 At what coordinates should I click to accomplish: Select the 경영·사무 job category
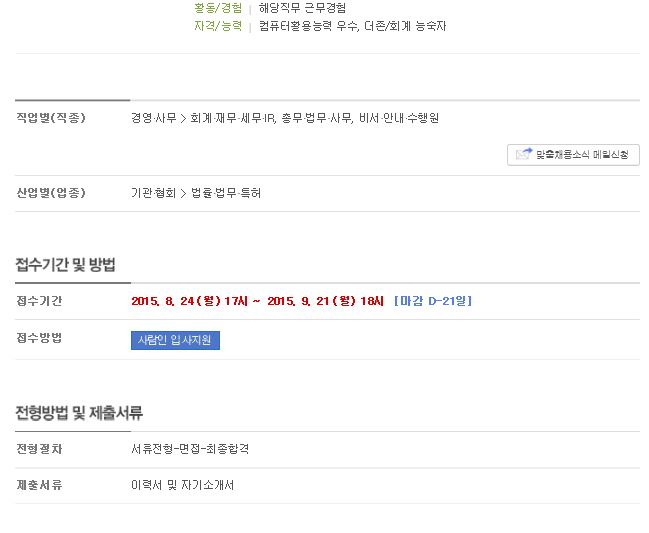[154, 118]
